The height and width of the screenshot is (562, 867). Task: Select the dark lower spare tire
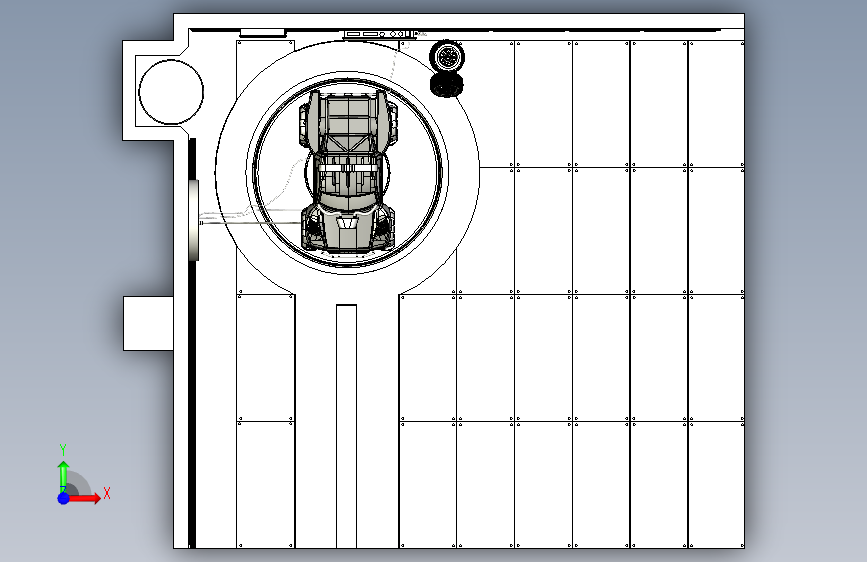tap(447, 85)
